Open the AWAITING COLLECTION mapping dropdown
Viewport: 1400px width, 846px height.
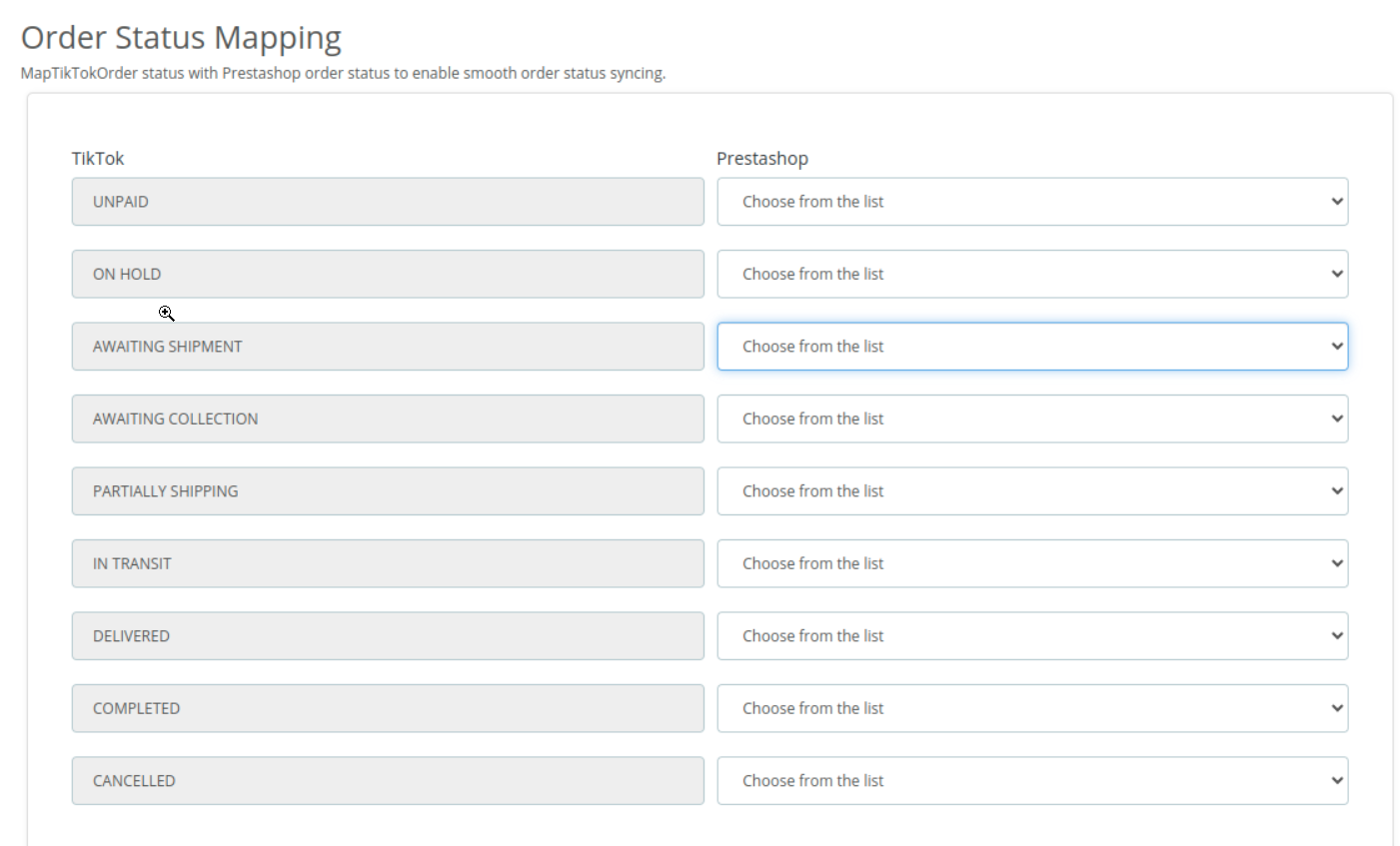[1032, 419]
